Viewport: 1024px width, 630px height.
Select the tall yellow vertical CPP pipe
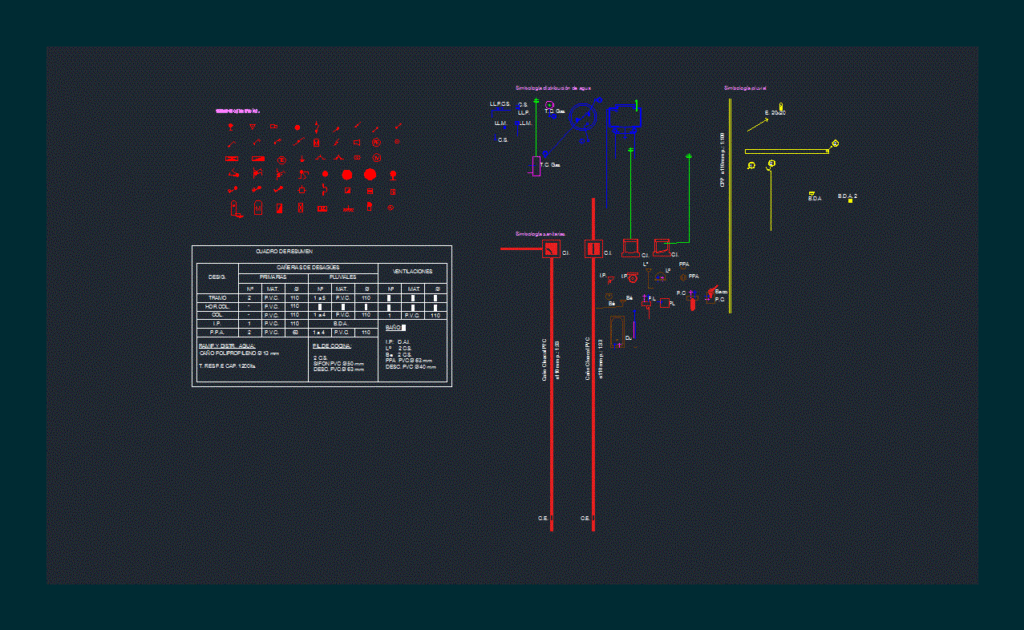point(730,206)
